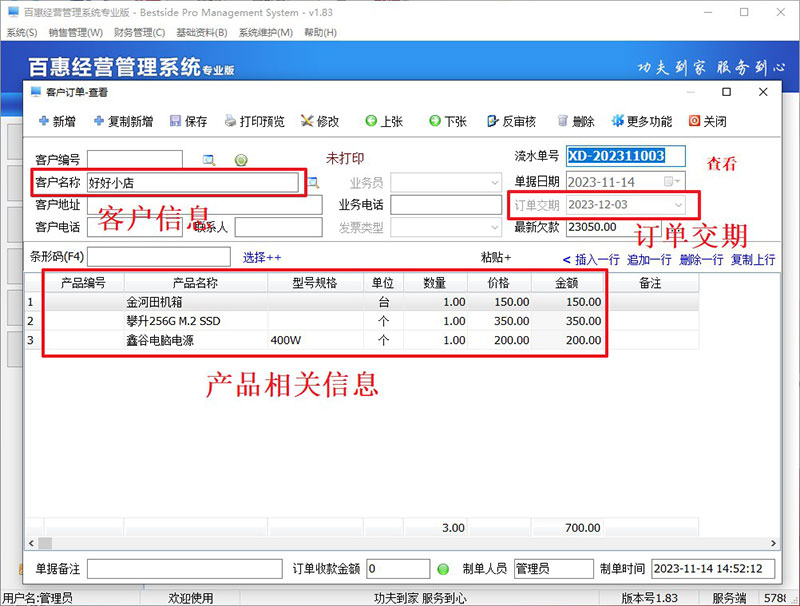Open 更多功能 (More functions)
This screenshot has width=800, height=606.
click(x=617, y=121)
